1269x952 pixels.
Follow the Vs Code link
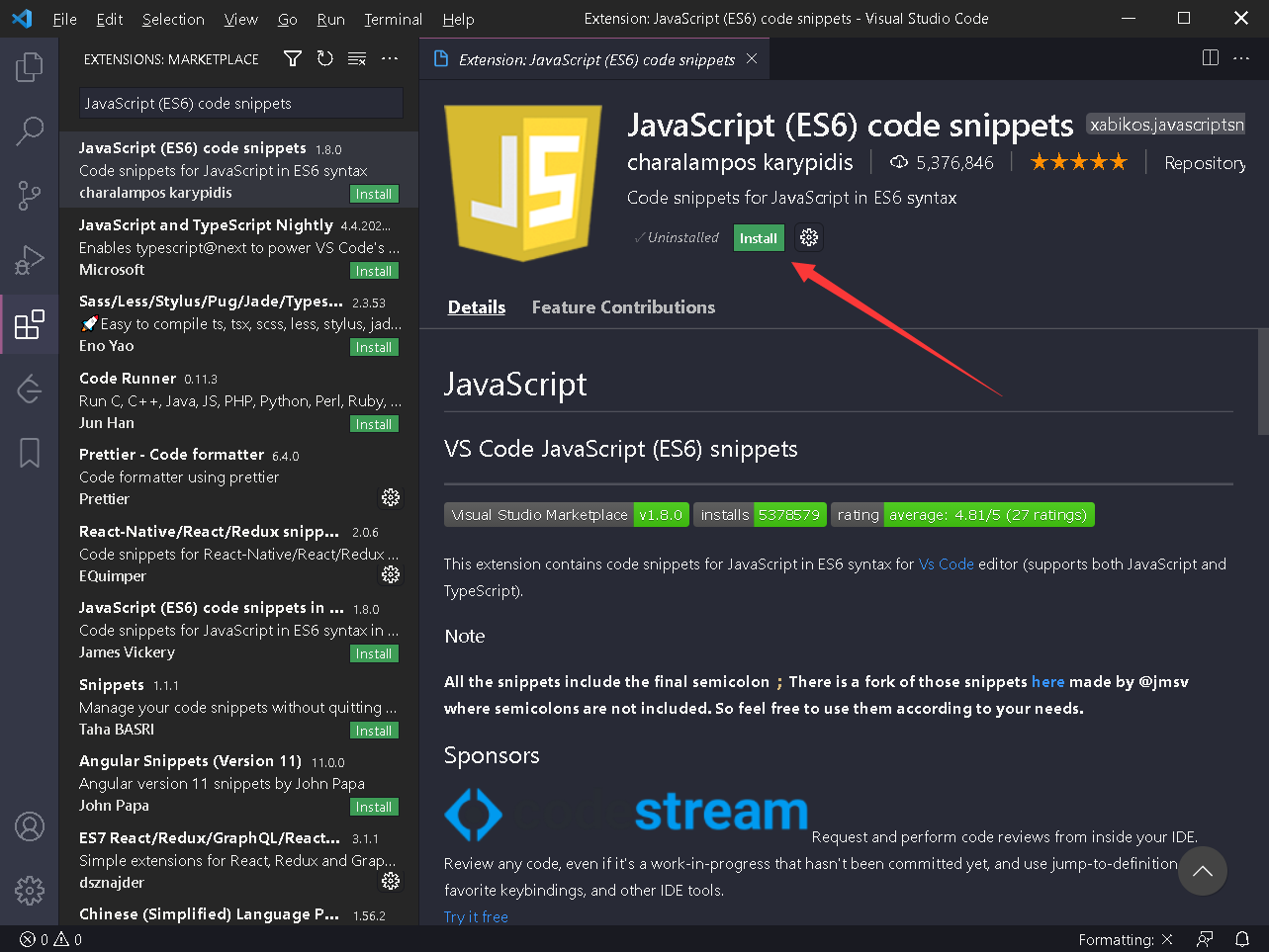click(x=947, y=564)
